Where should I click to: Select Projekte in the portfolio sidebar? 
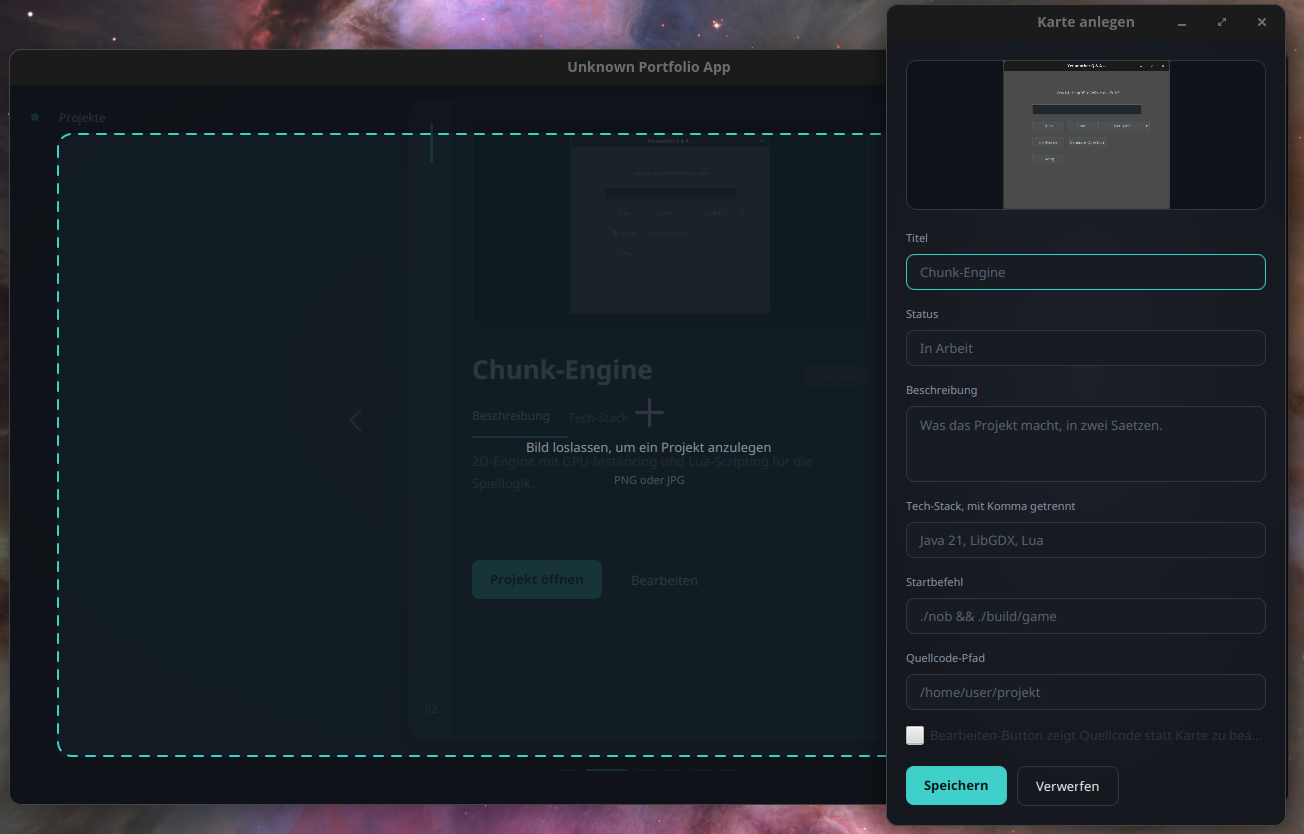point(82,118)
